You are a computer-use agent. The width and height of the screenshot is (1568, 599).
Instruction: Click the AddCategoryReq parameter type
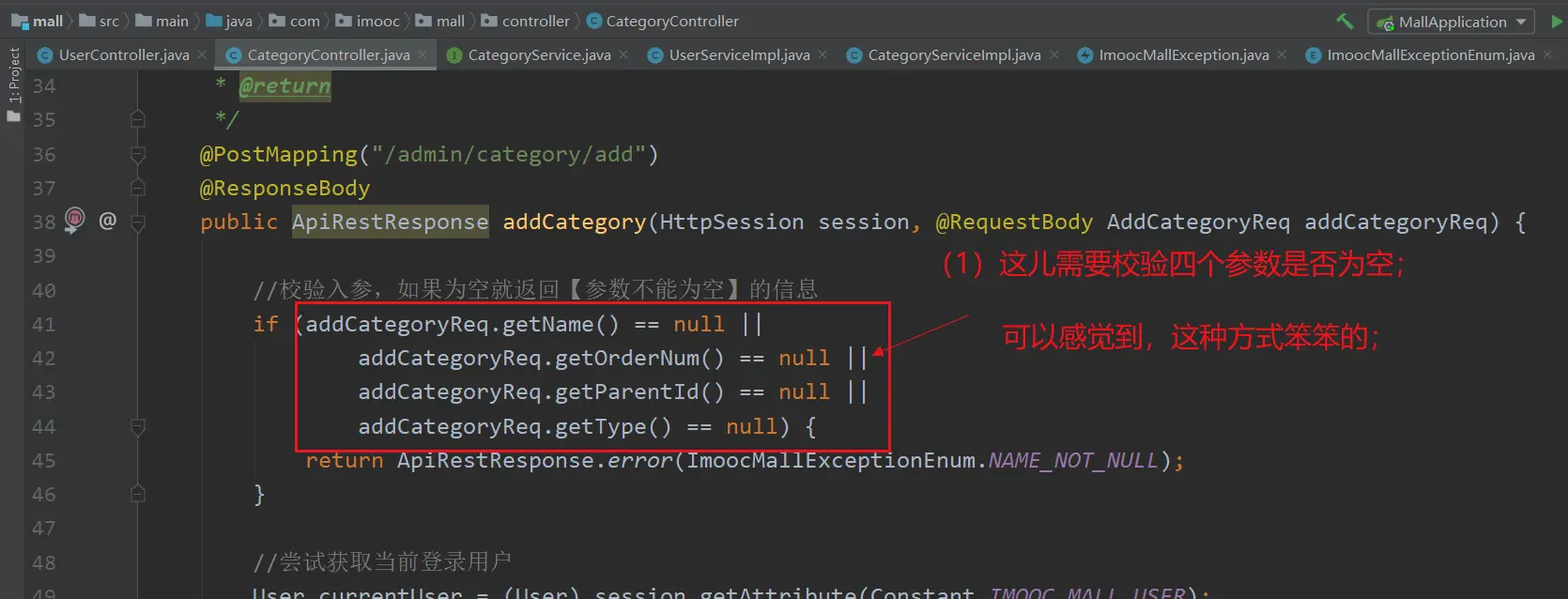point(1198,223)
